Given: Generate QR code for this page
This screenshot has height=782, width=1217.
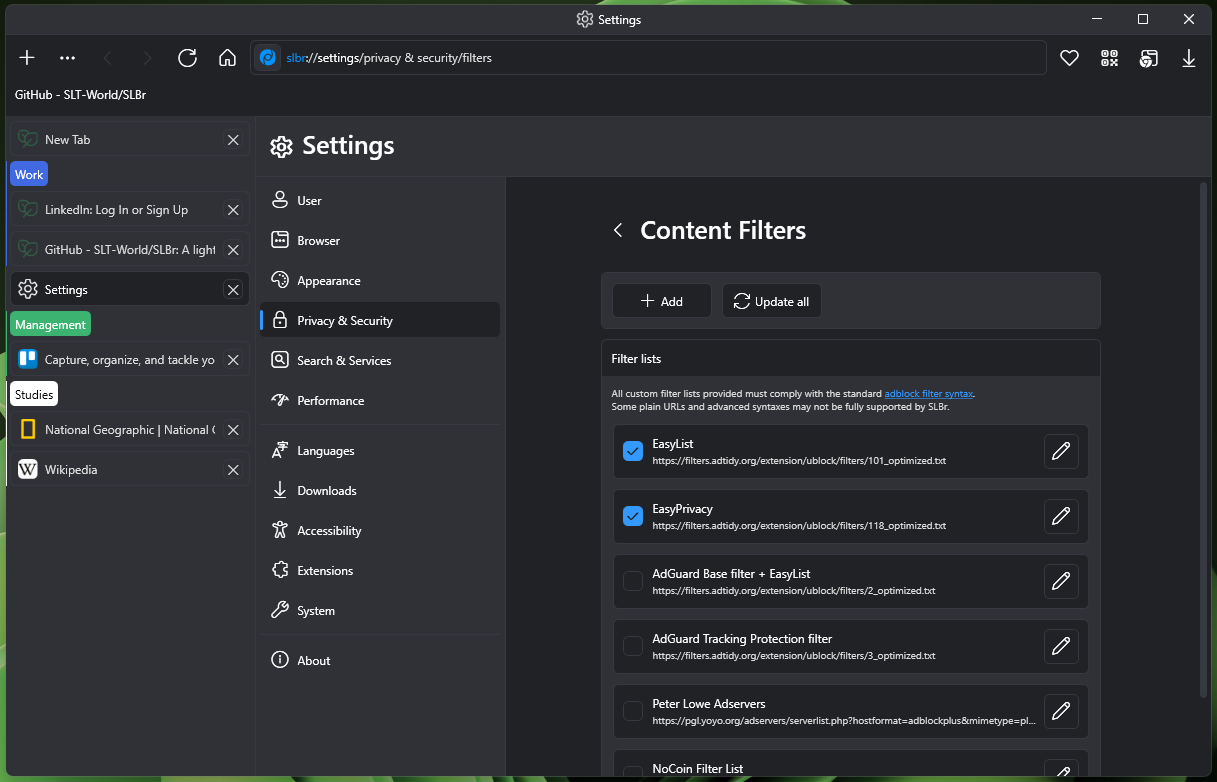Looking at the screenshot, I should [1109, 58].
